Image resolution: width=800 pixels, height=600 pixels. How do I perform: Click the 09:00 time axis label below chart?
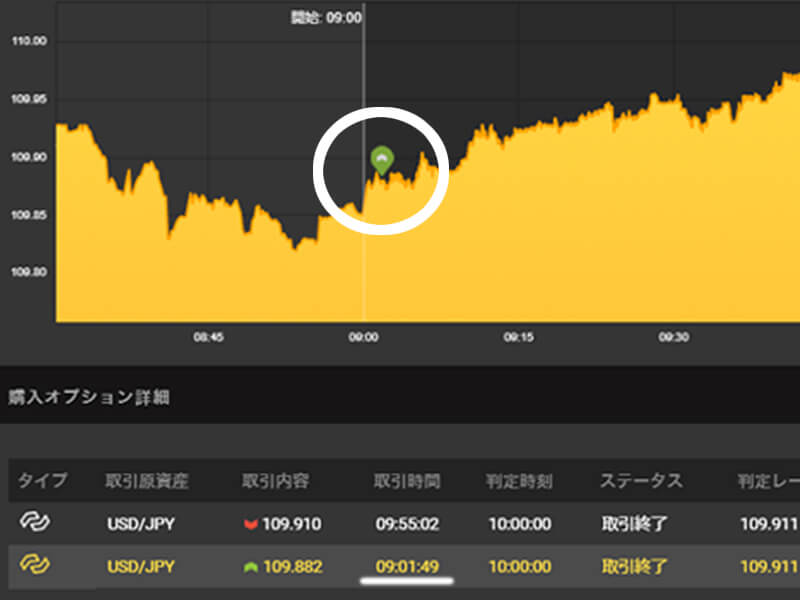point(363,337)
